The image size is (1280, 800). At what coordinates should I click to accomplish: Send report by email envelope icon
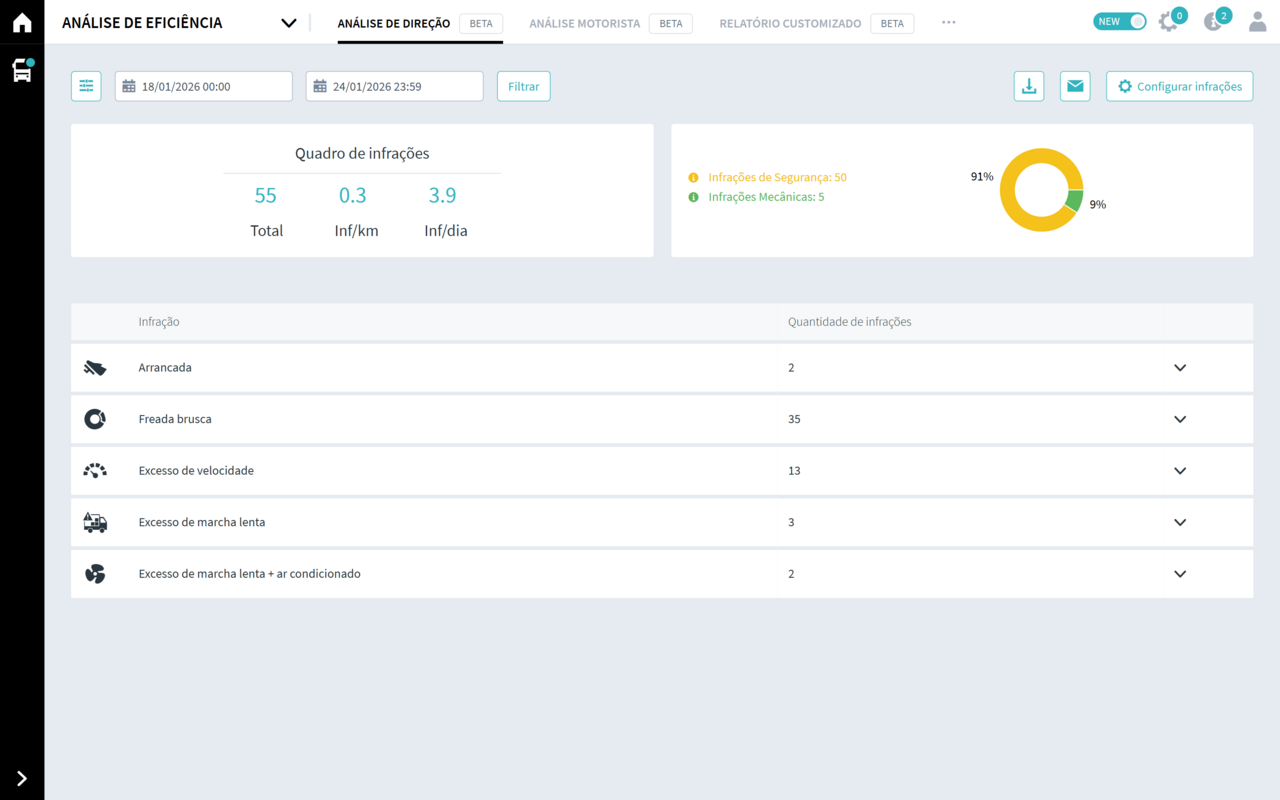click(1075, 87)
